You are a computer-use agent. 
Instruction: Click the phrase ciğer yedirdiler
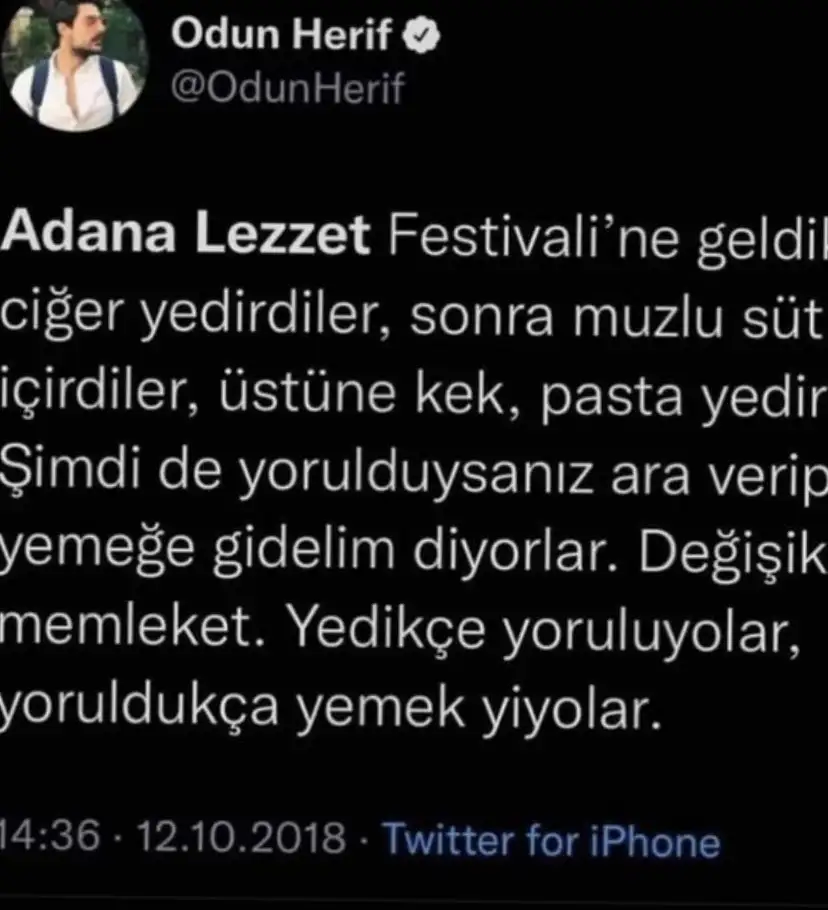click(x=189, y=316)
